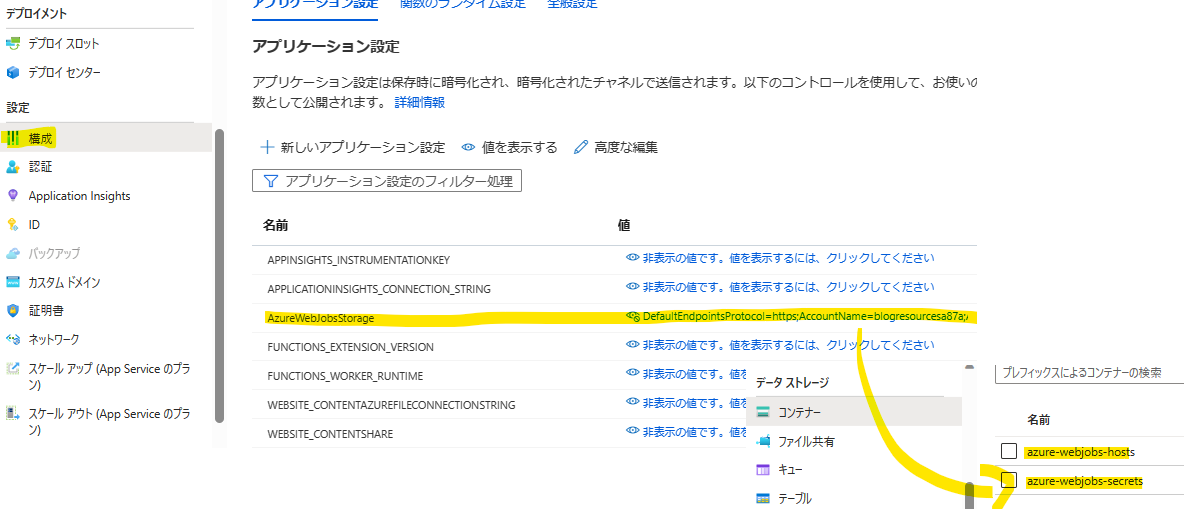The width and height of the screenshot is (1184, 519).
Task: Click the 構成 configuration bars icon
Action: coord(13,138)
